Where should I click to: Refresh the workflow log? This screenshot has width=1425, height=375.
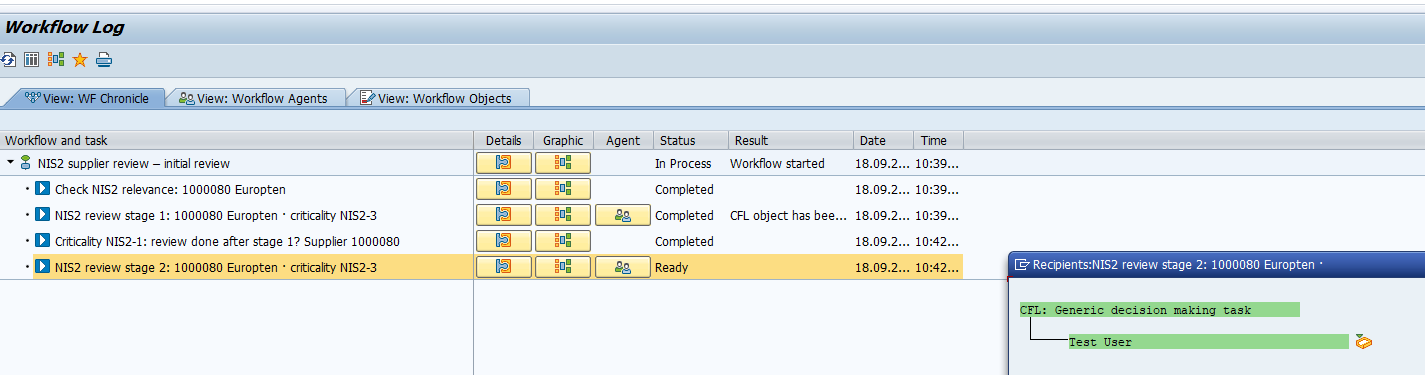point(8,60)
